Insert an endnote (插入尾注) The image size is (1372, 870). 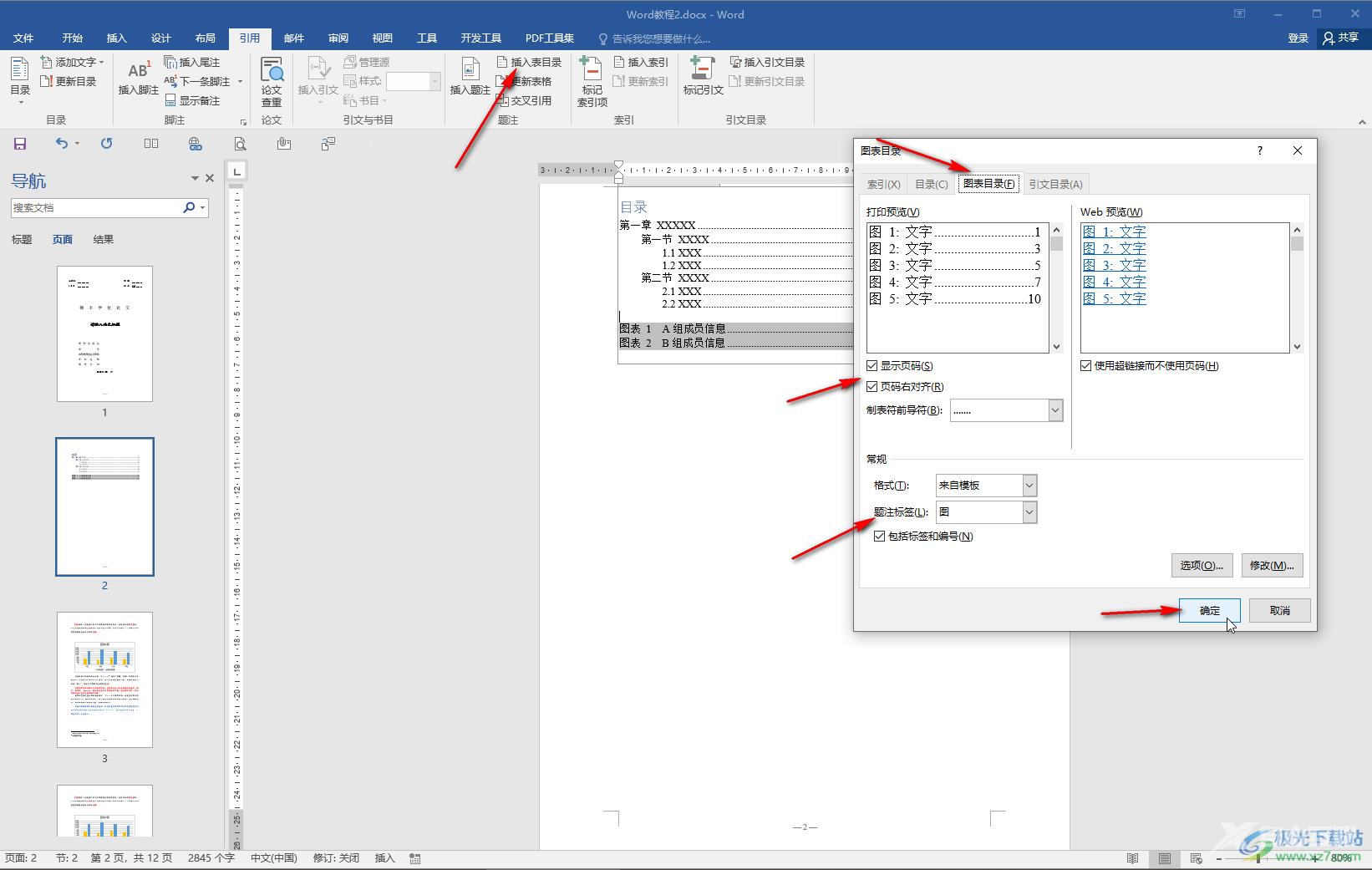pyautogui.click(x=192, y=62)
